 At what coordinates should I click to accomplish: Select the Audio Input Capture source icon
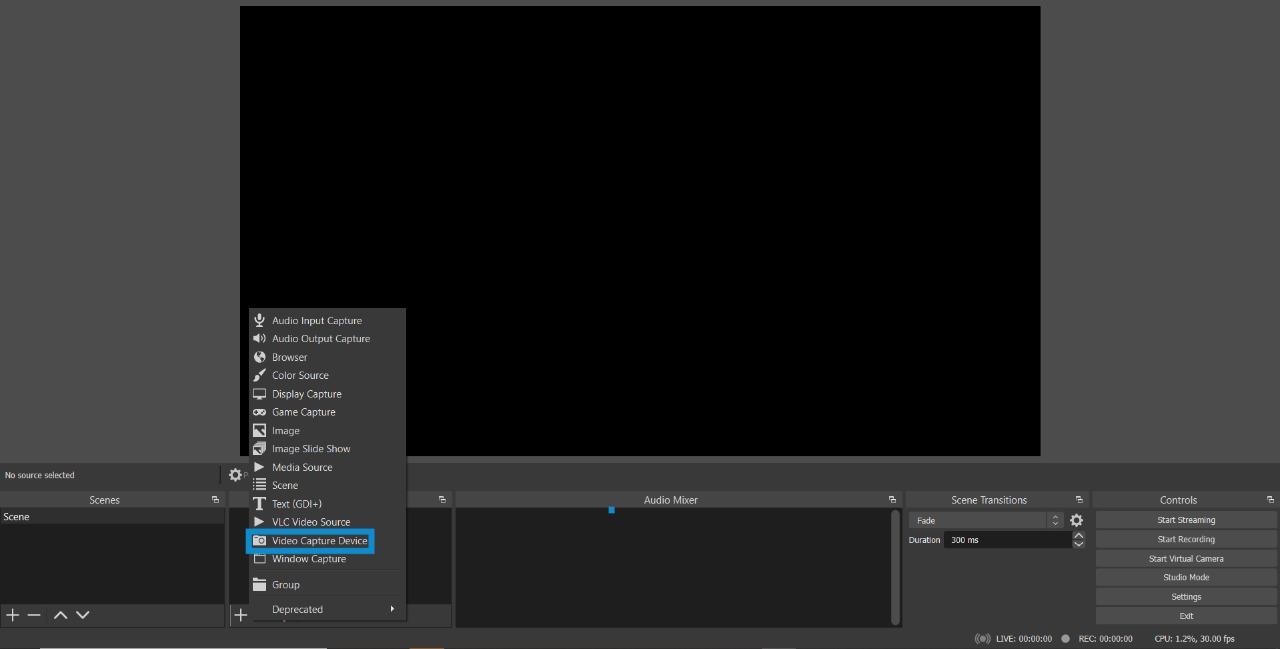260,320
